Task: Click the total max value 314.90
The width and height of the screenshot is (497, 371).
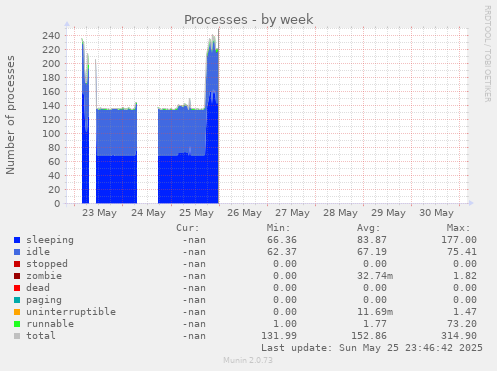Action: coord(459,336)
